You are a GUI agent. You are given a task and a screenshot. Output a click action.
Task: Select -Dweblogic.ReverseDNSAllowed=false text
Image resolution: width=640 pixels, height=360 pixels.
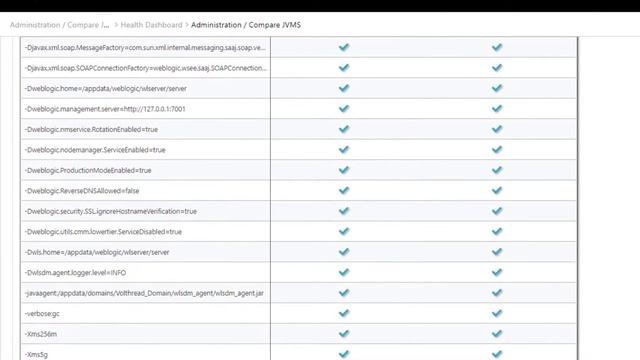[x=82, y=191]
